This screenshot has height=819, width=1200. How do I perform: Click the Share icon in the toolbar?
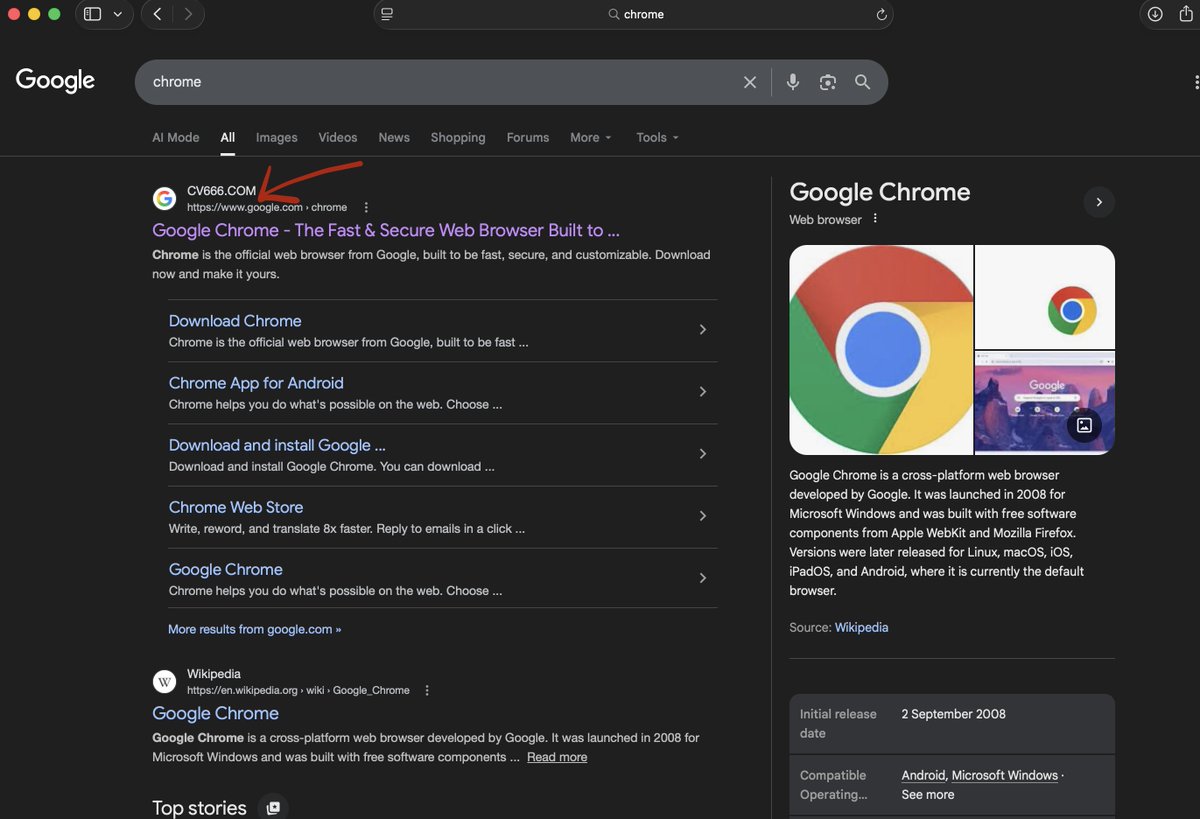click(x=1187, y=14)
